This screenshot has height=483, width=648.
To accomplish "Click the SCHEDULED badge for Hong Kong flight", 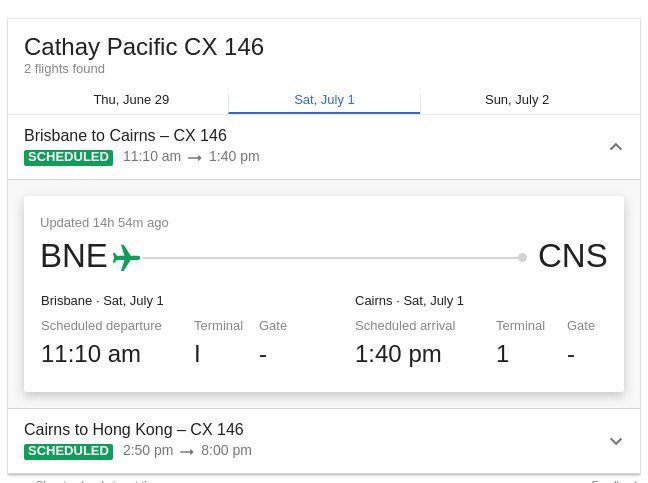I will (x=68, y=451).
